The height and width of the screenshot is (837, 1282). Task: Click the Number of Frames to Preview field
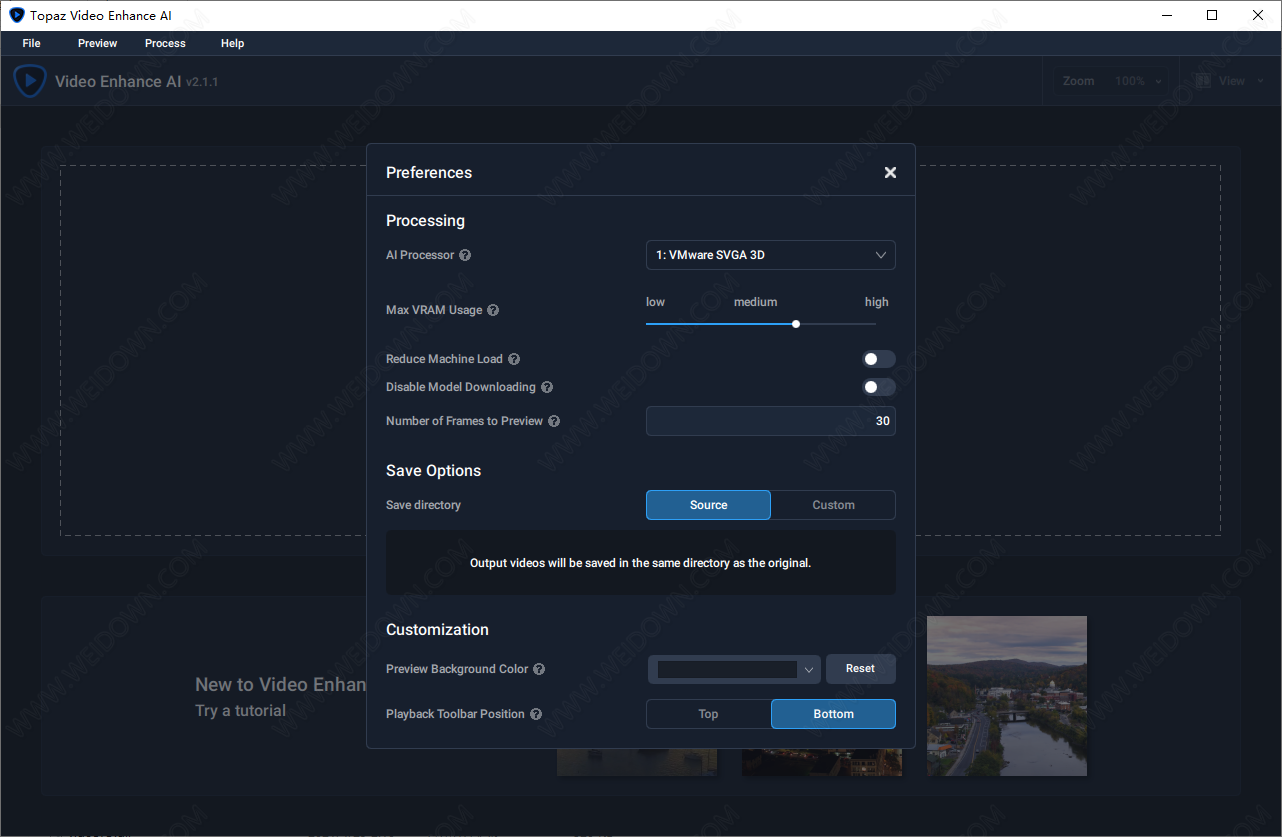click(x=771, y=421)
